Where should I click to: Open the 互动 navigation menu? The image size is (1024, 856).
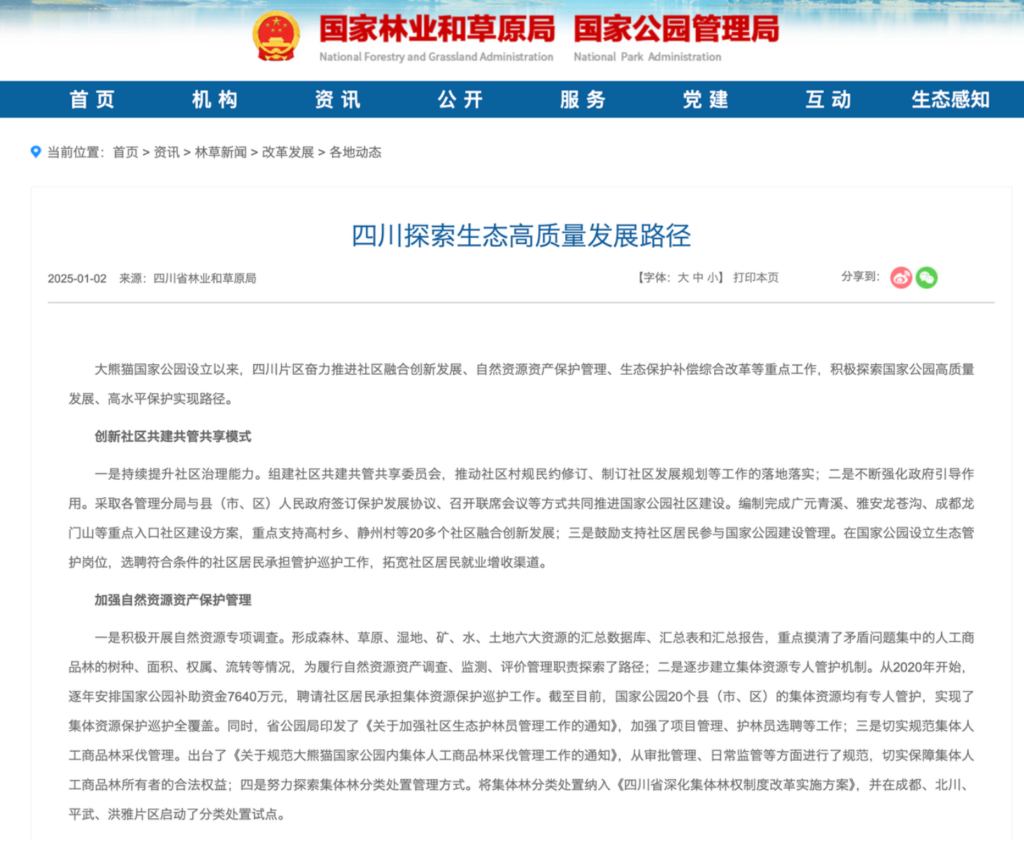[828, 99]
